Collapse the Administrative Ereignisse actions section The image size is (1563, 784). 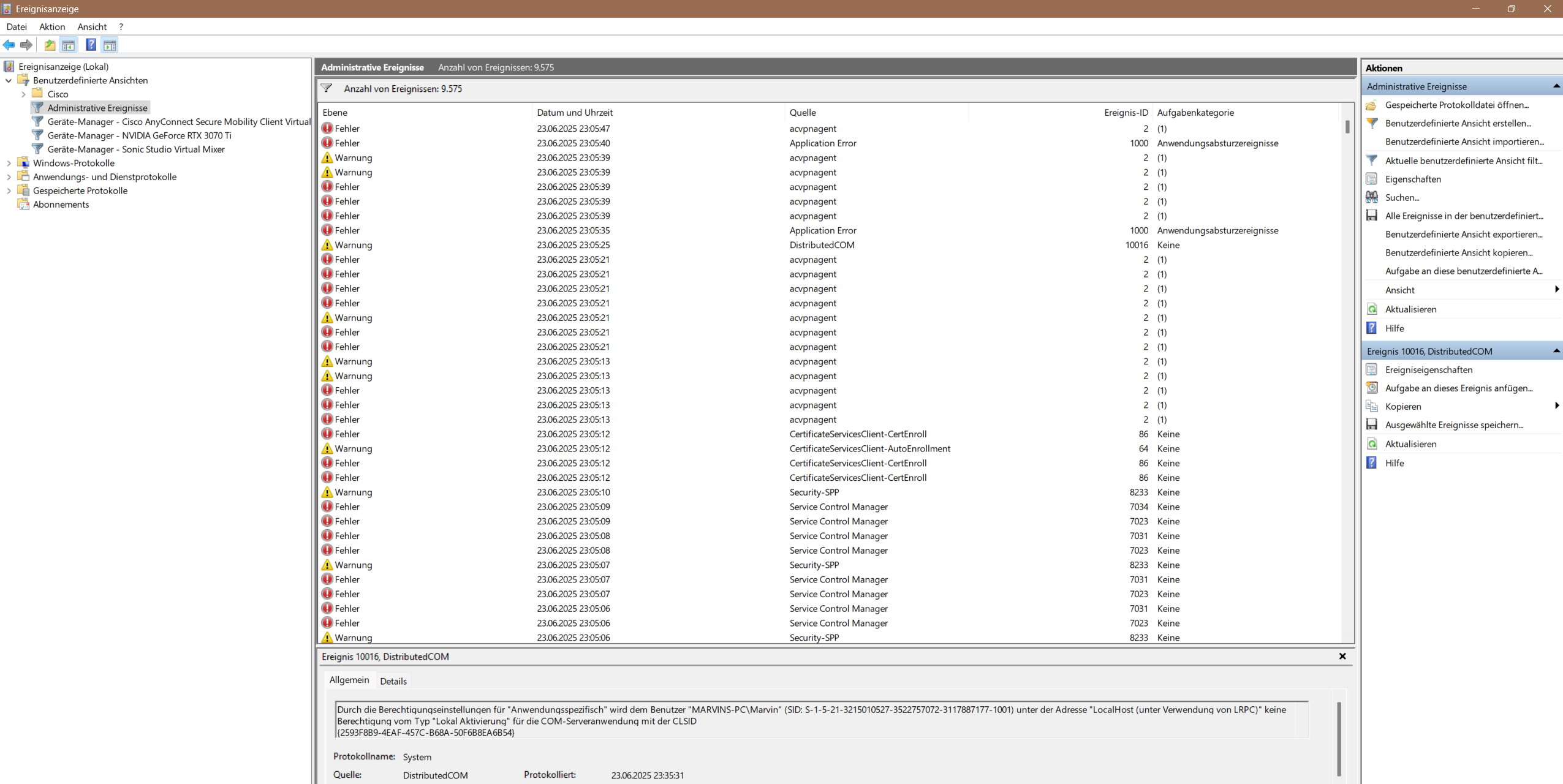click(1556, 86)
